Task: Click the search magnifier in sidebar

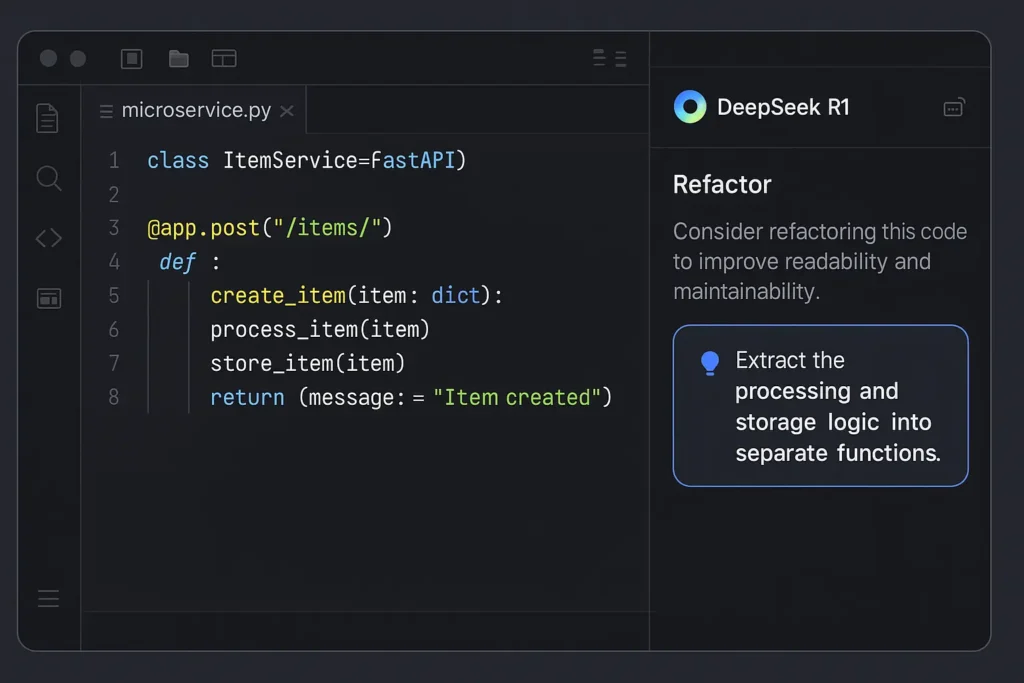Action: 48,179
